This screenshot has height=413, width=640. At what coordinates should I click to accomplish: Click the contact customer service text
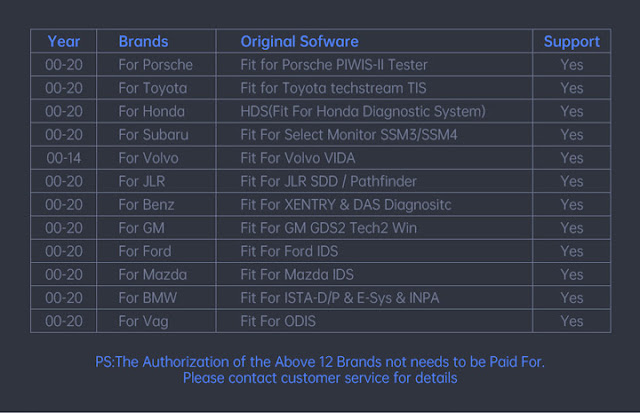(320, 378)
